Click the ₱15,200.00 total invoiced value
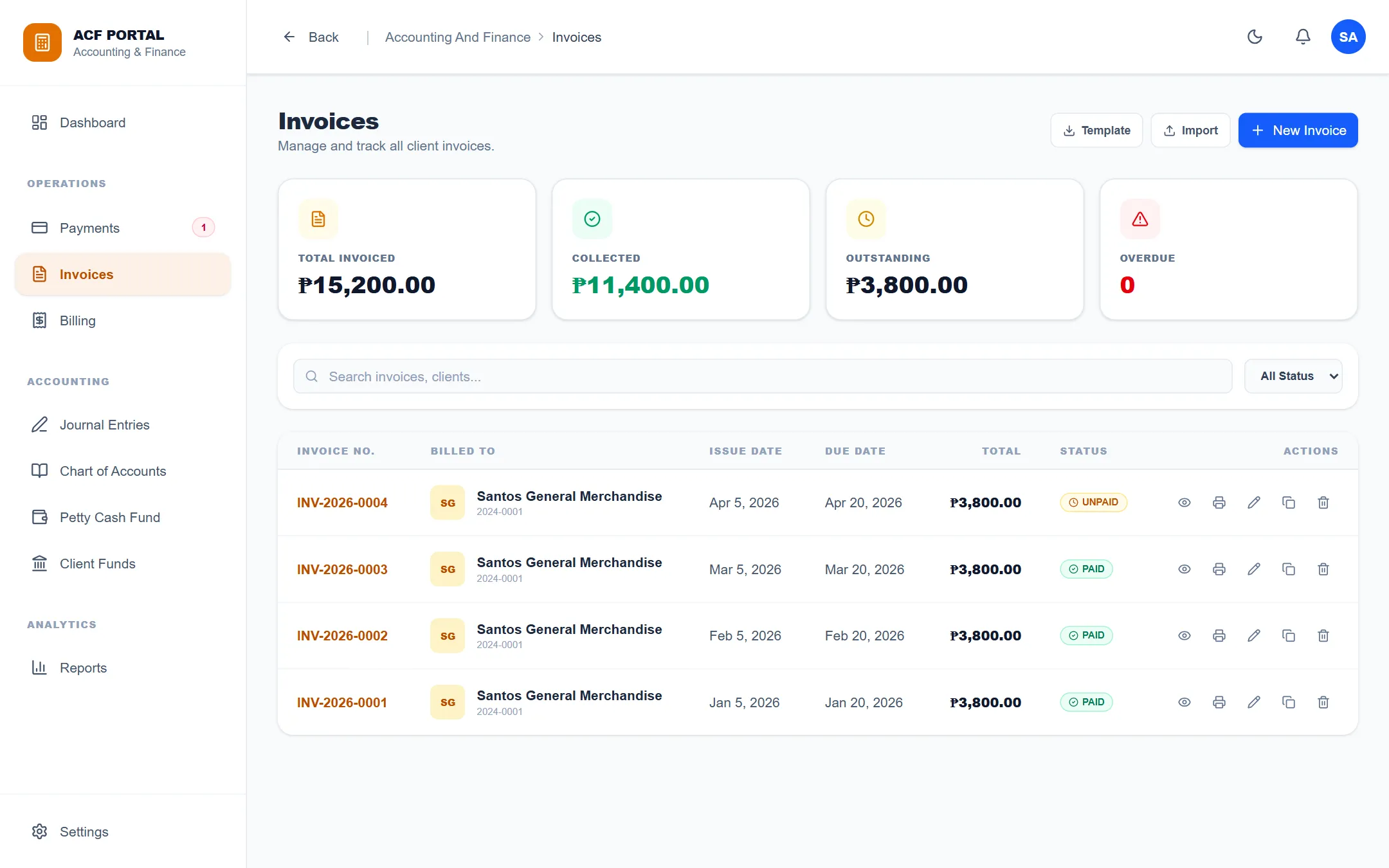Screen dimensions: 1389x868 (x=367, y=285)
